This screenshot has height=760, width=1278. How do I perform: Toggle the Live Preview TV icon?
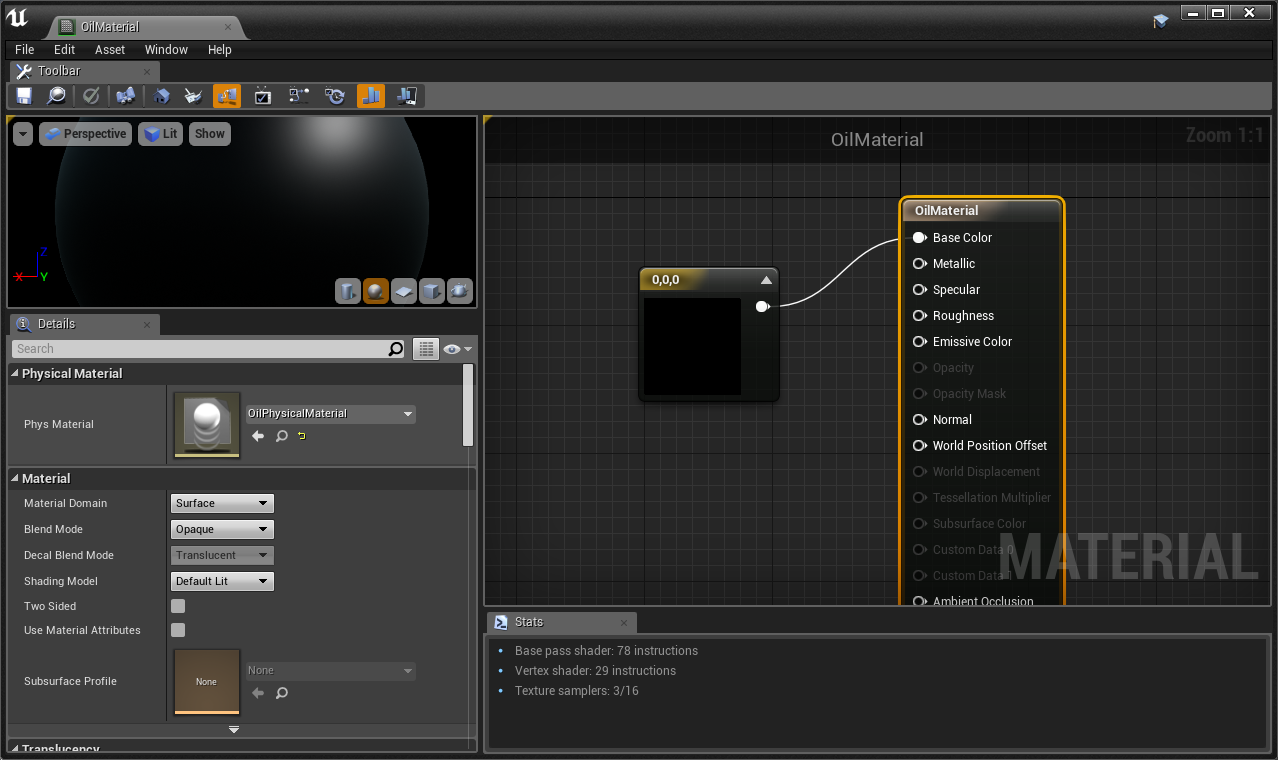pos(263,96)
